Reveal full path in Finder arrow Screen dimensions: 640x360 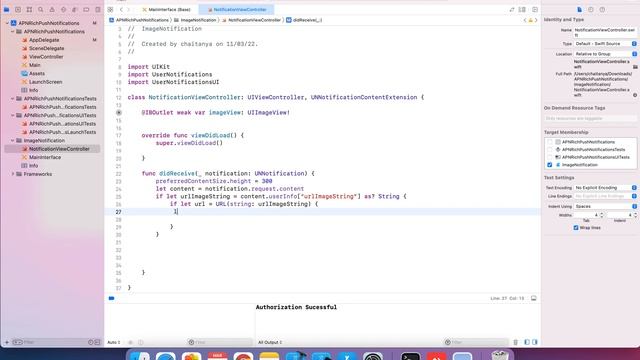[635, 95]
